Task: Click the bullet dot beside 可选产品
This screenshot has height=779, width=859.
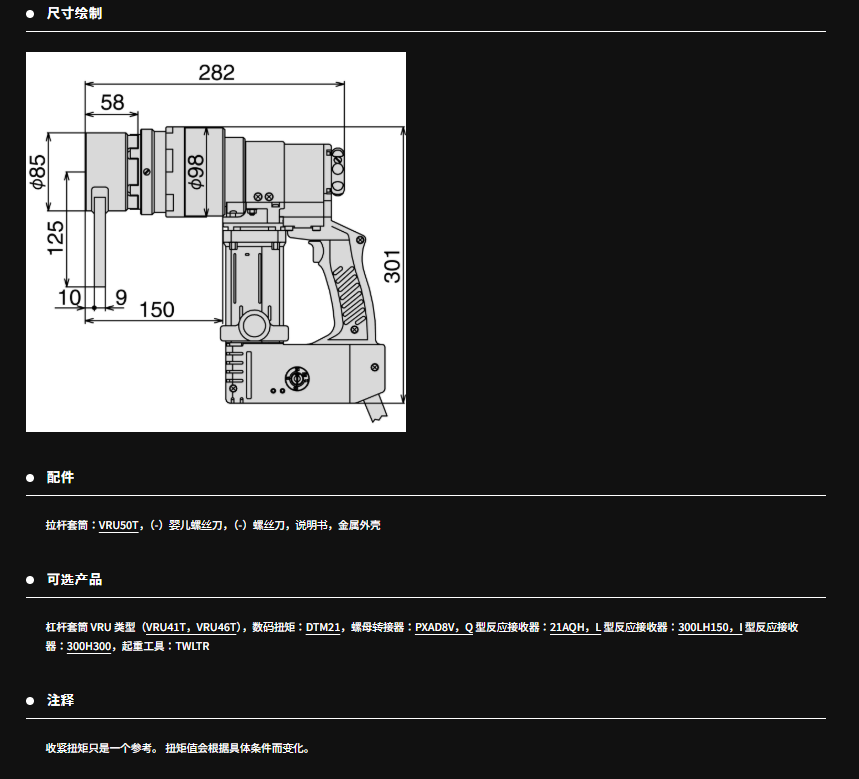Action: pyautogui.click(x=30, y=580)
